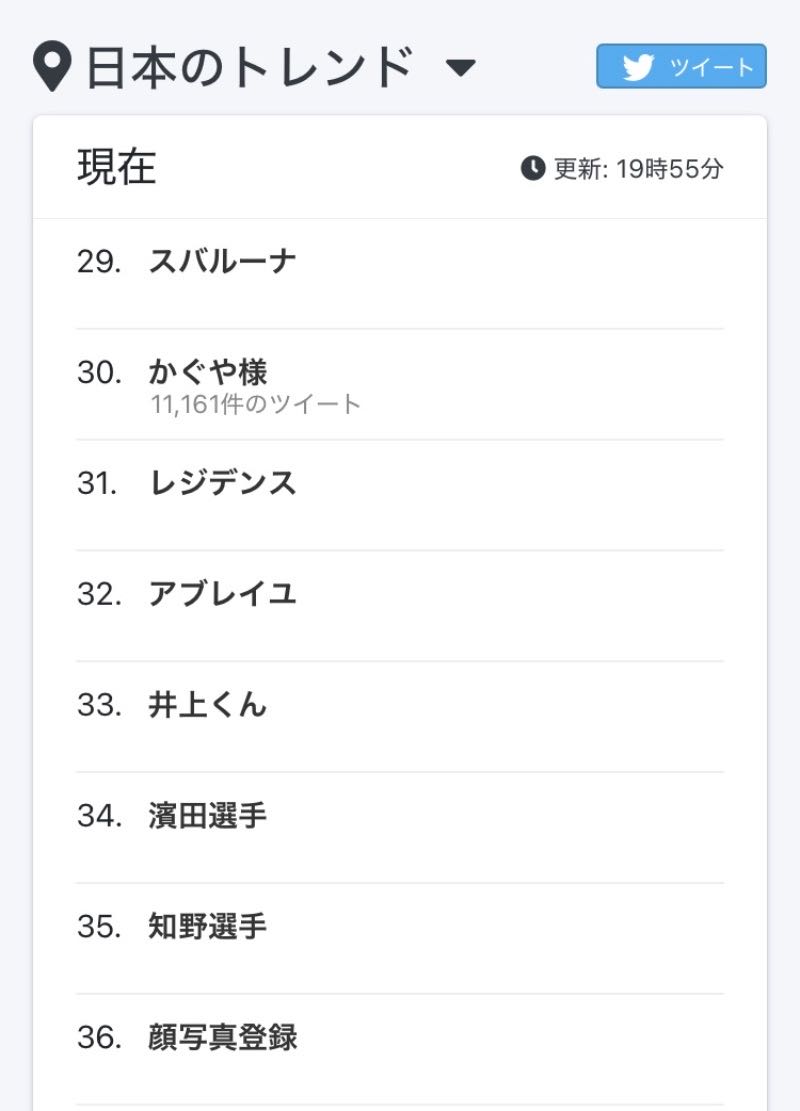The height and width of the screenshot is (1111, 800).
Task: Open the かぐや様 trend
Action: tap(208, 373)
